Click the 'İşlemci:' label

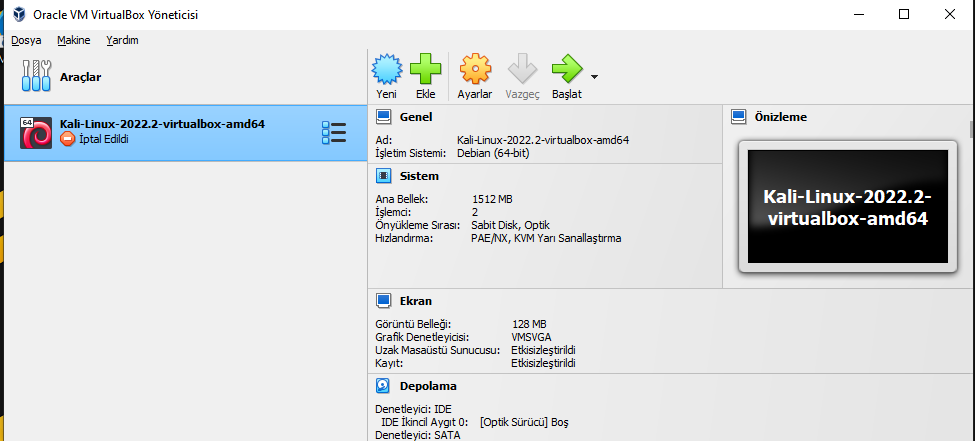(394, 212)
